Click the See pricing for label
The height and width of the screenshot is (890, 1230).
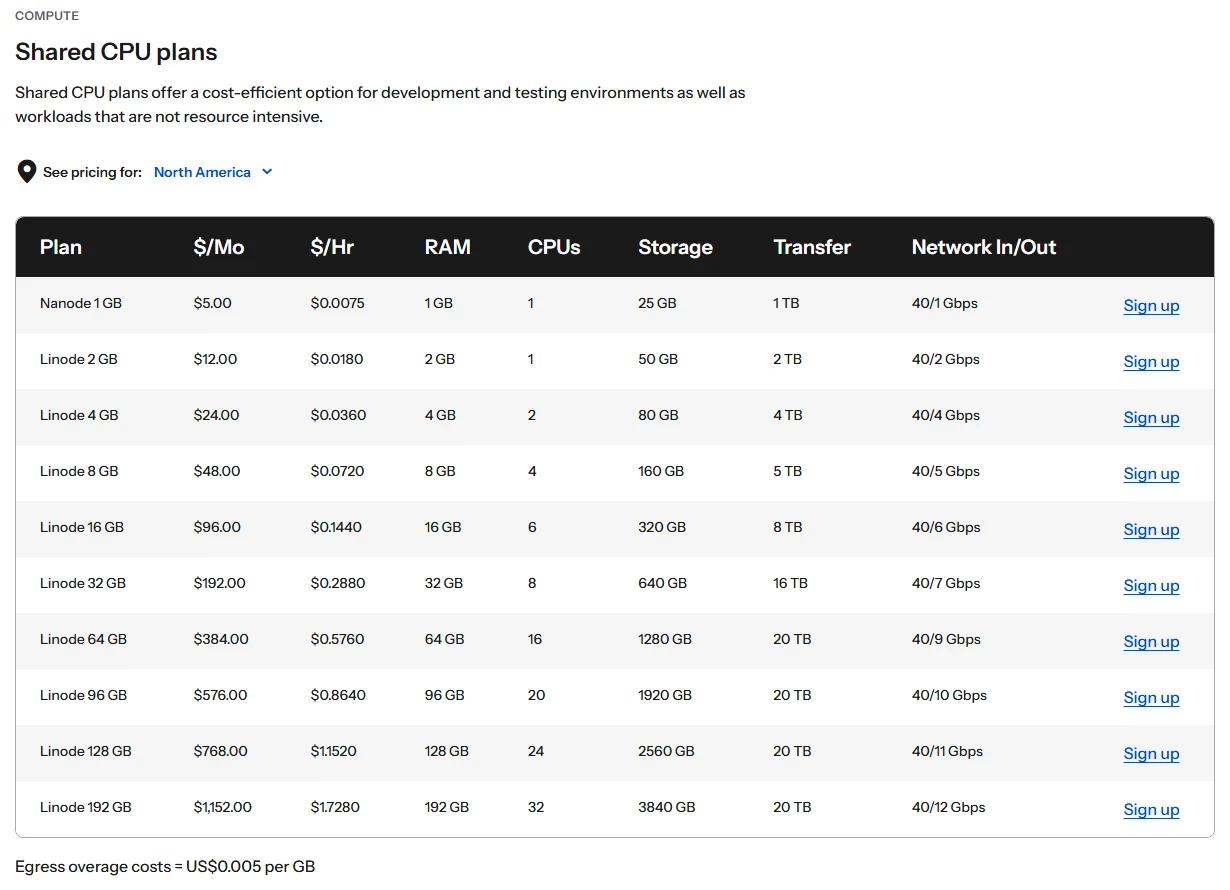(92, 172)
